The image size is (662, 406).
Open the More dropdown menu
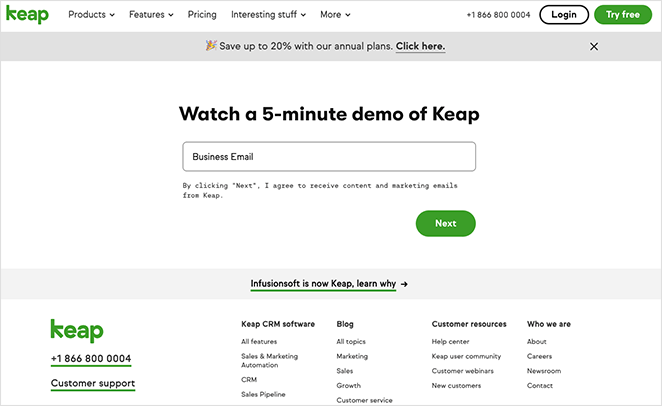(335, 15)
